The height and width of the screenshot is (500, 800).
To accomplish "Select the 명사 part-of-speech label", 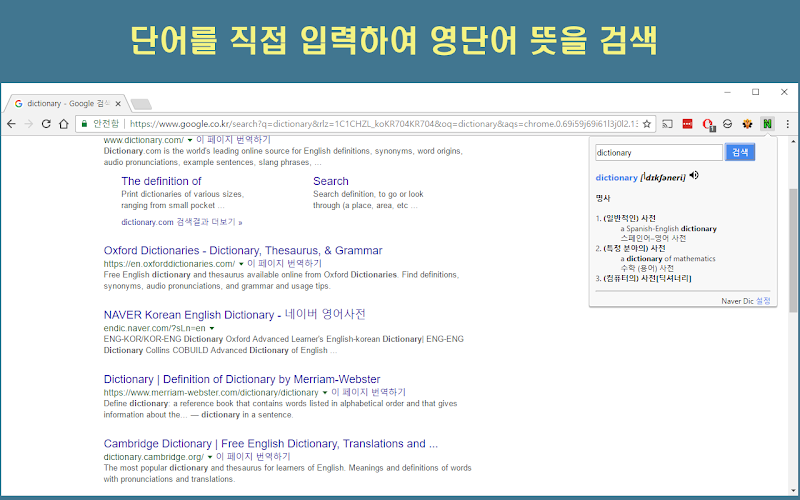I will pos(603,198).
